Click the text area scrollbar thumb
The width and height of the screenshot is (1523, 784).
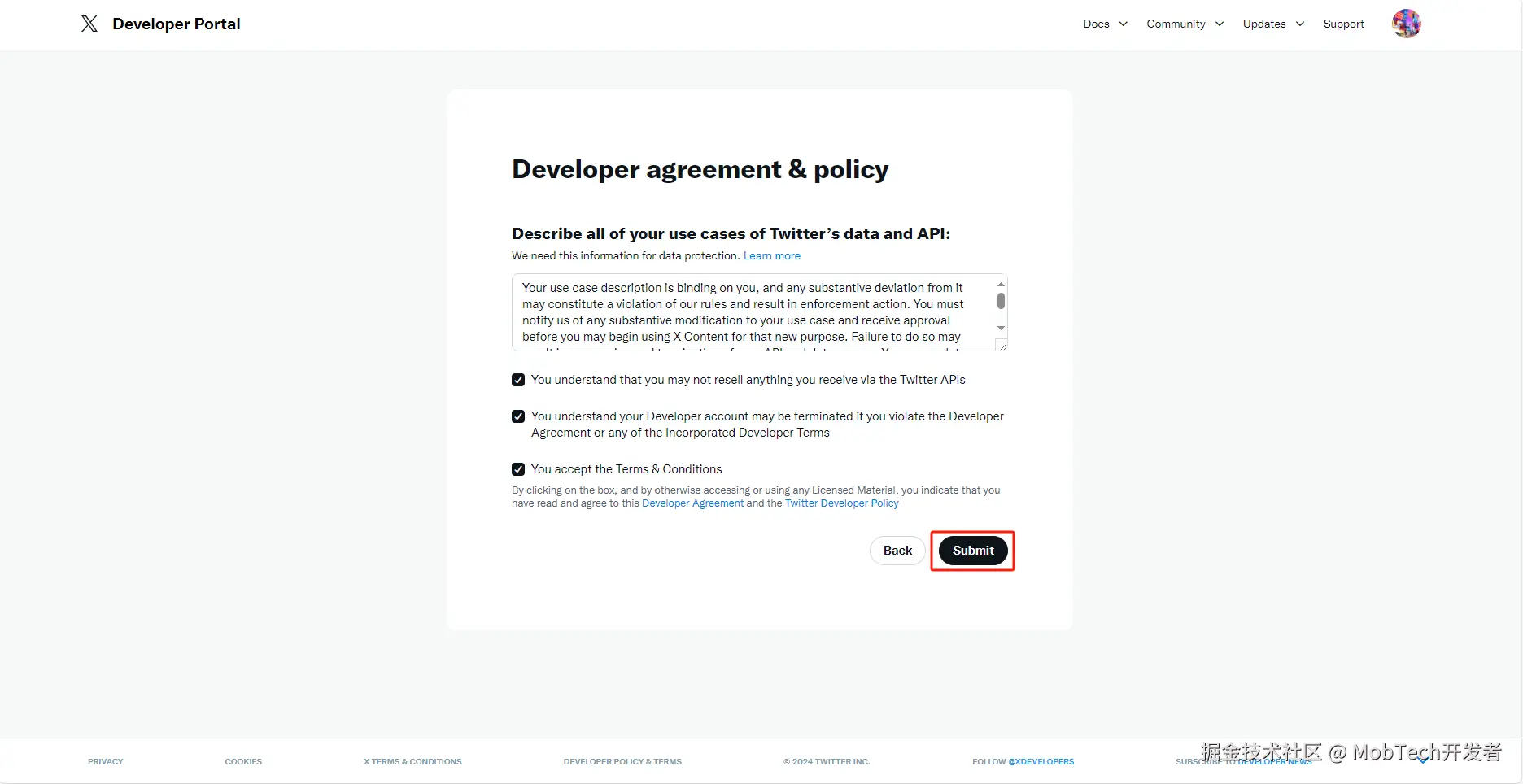(x=1001, y=301)
